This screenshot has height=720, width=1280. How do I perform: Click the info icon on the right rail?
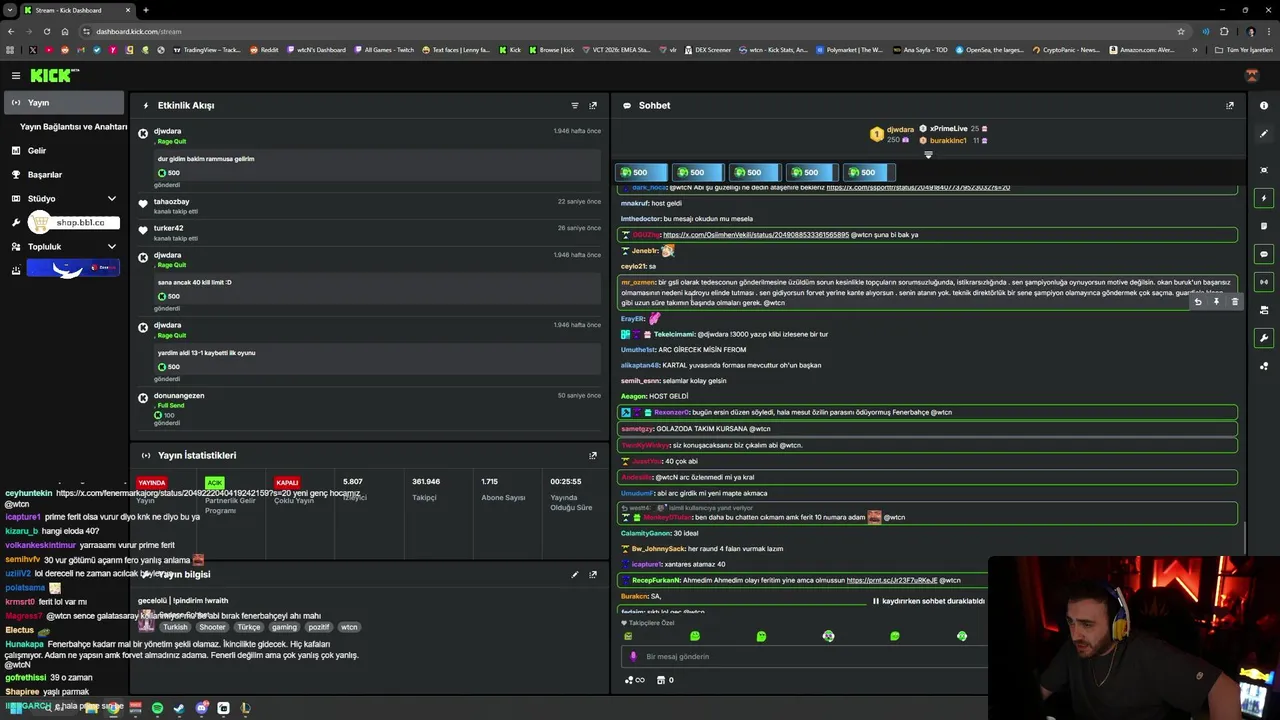pos(1264,105)
